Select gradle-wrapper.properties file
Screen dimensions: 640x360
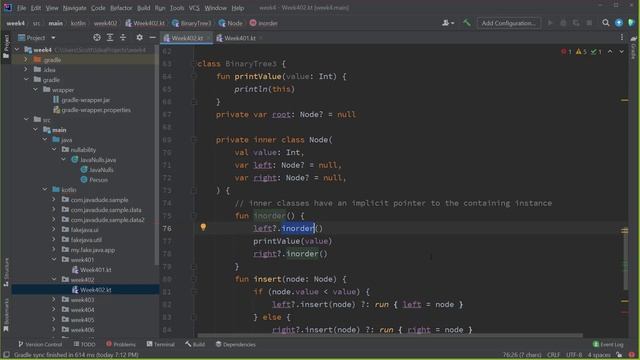pos(92,110)
